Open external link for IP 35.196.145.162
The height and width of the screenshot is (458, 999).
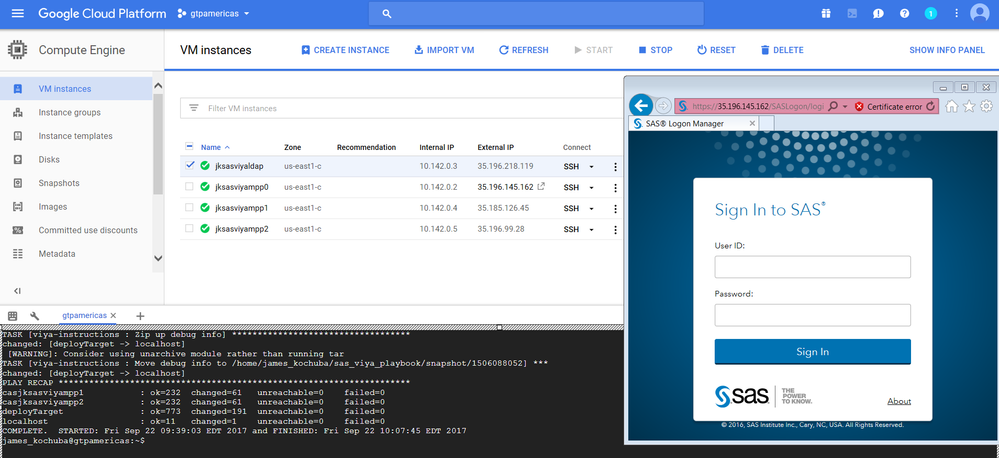pyautogui.click(x=541, y=187)
